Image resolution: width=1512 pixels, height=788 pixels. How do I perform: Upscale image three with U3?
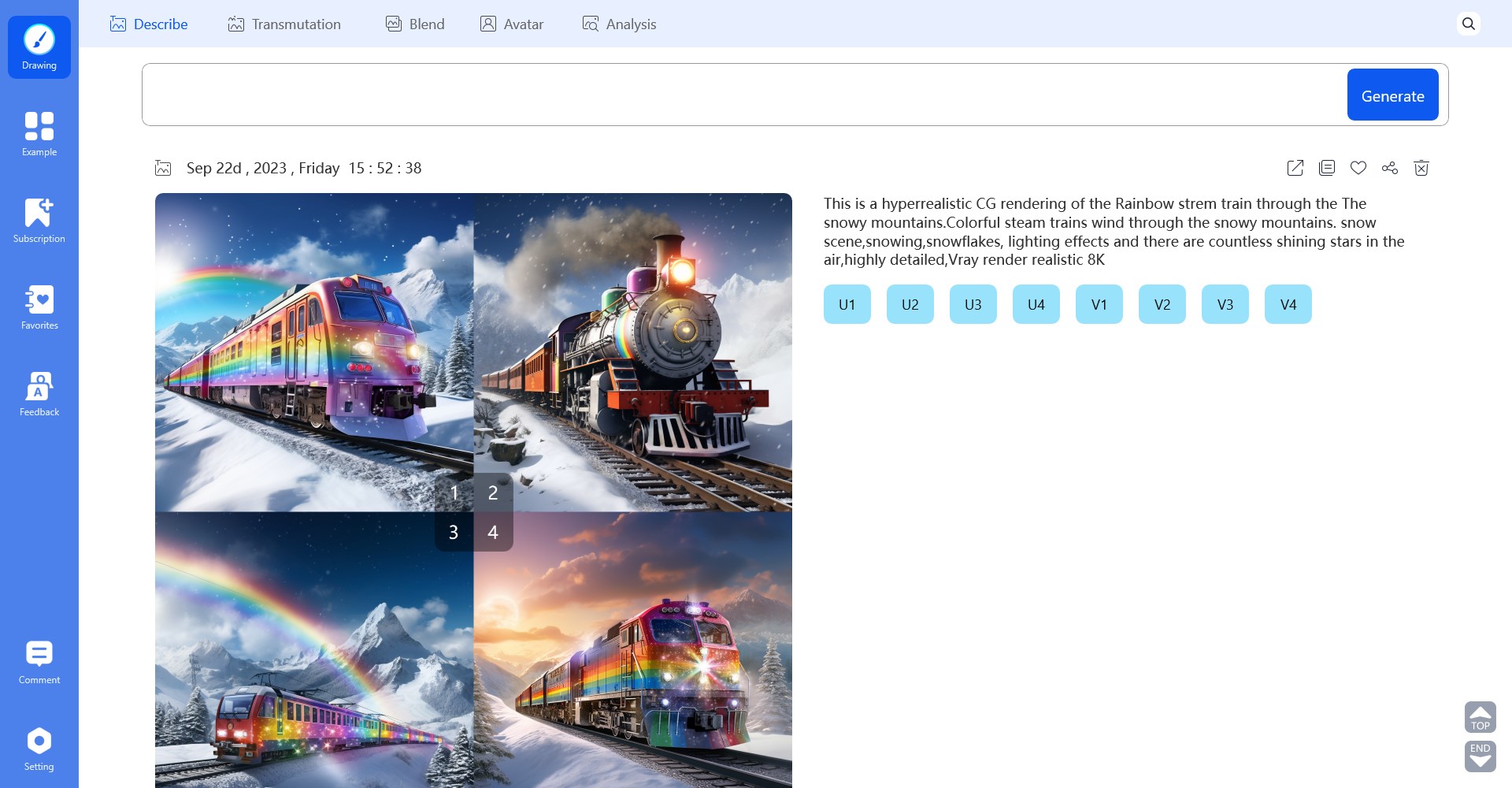point(973,304)
